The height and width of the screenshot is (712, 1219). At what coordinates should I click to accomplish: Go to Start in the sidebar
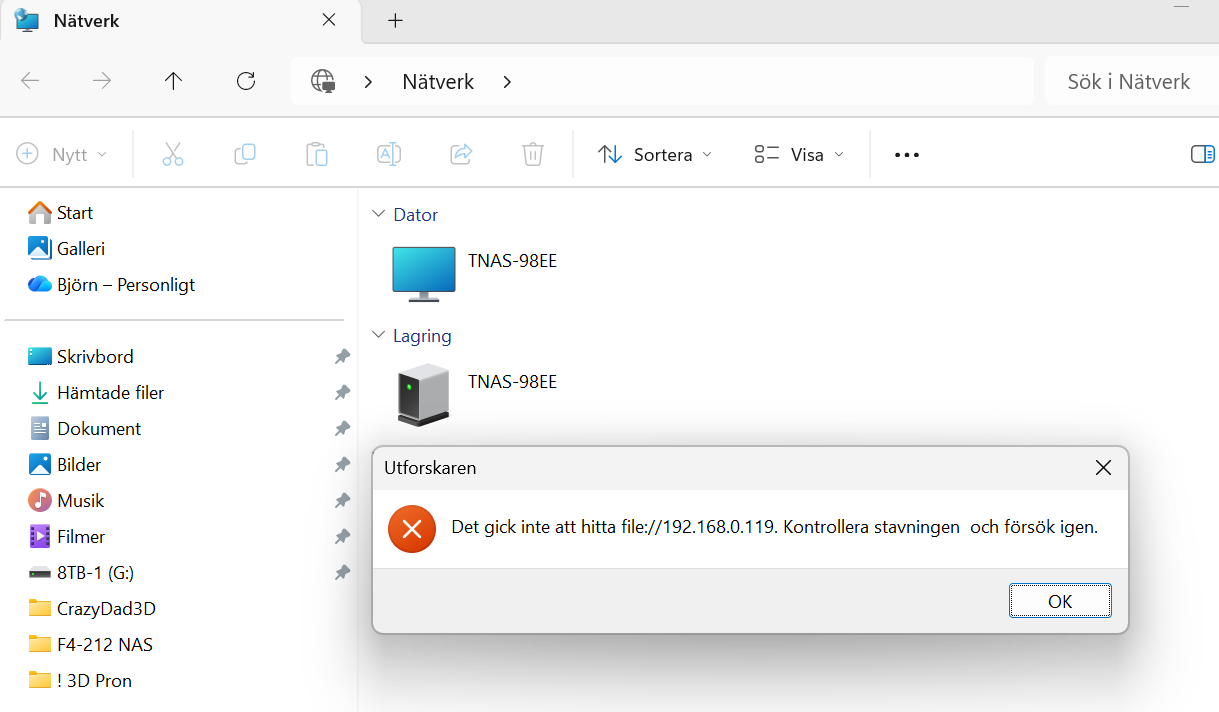[60, 212]
